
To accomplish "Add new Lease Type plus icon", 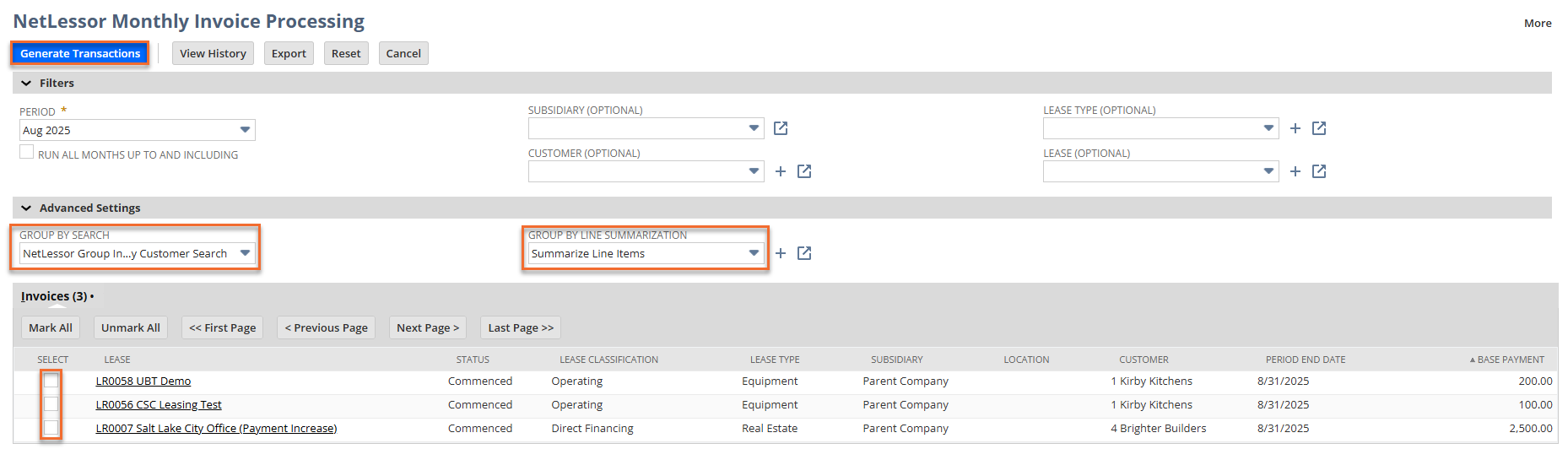I will [1295, 128].
